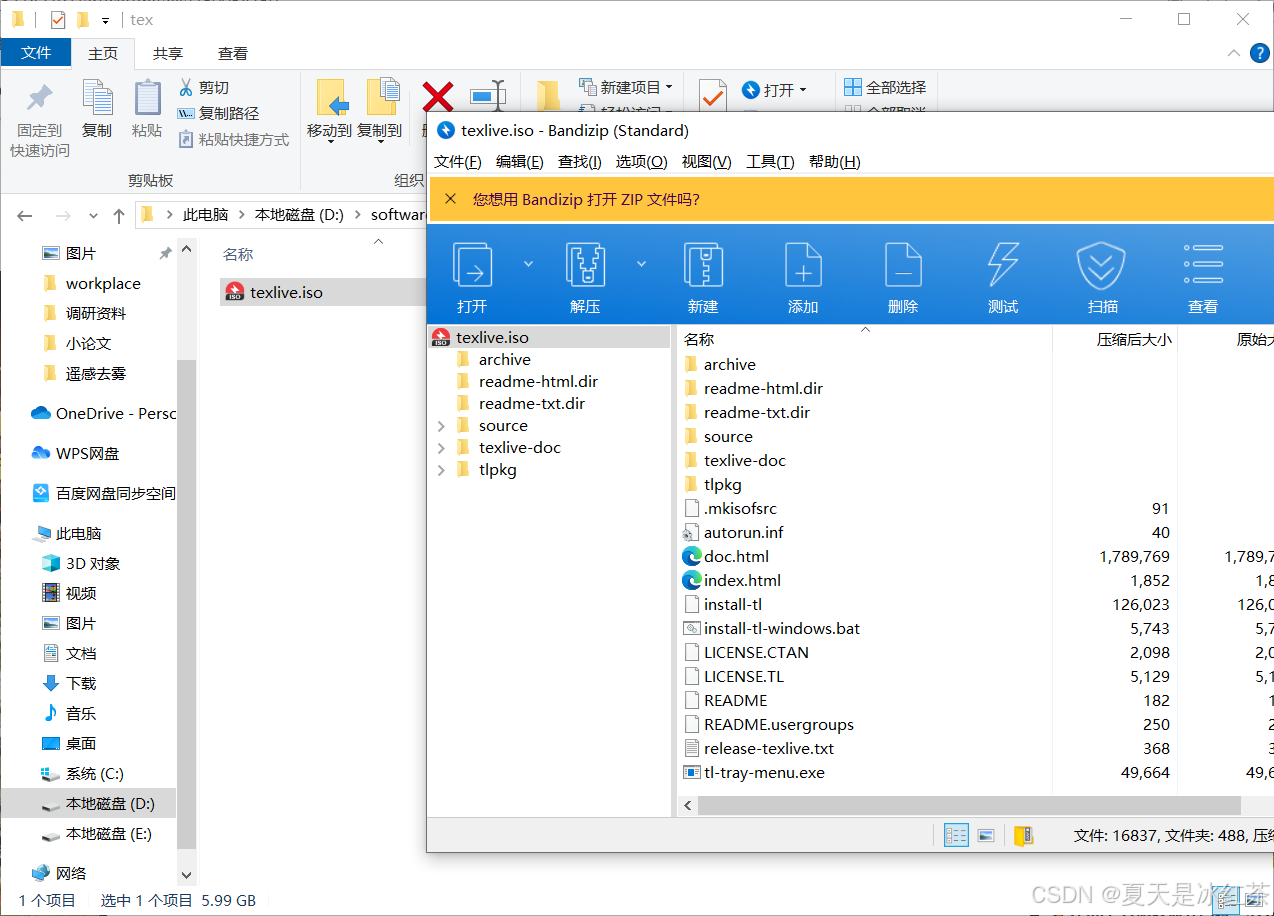Click the Bandizip 删除 delete icon
The width and height of the screenshot is (1274, 916).
point(903,265)
